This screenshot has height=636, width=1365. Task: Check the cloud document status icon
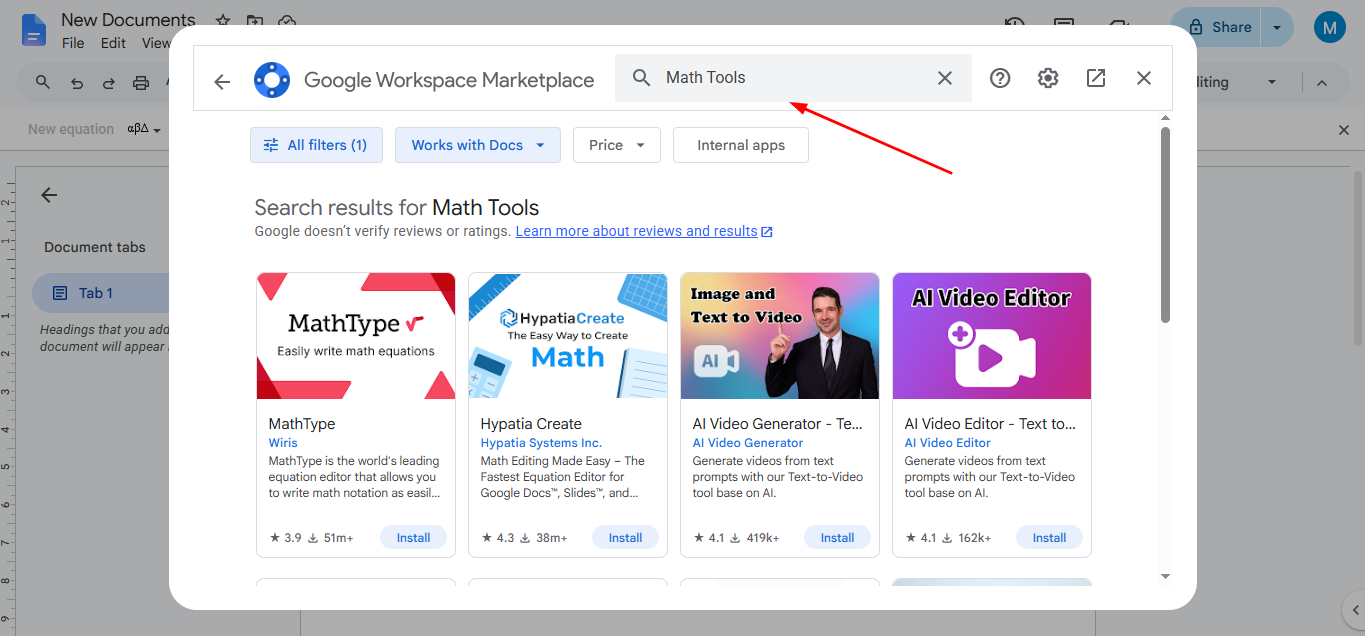click(x=287, y=21)
